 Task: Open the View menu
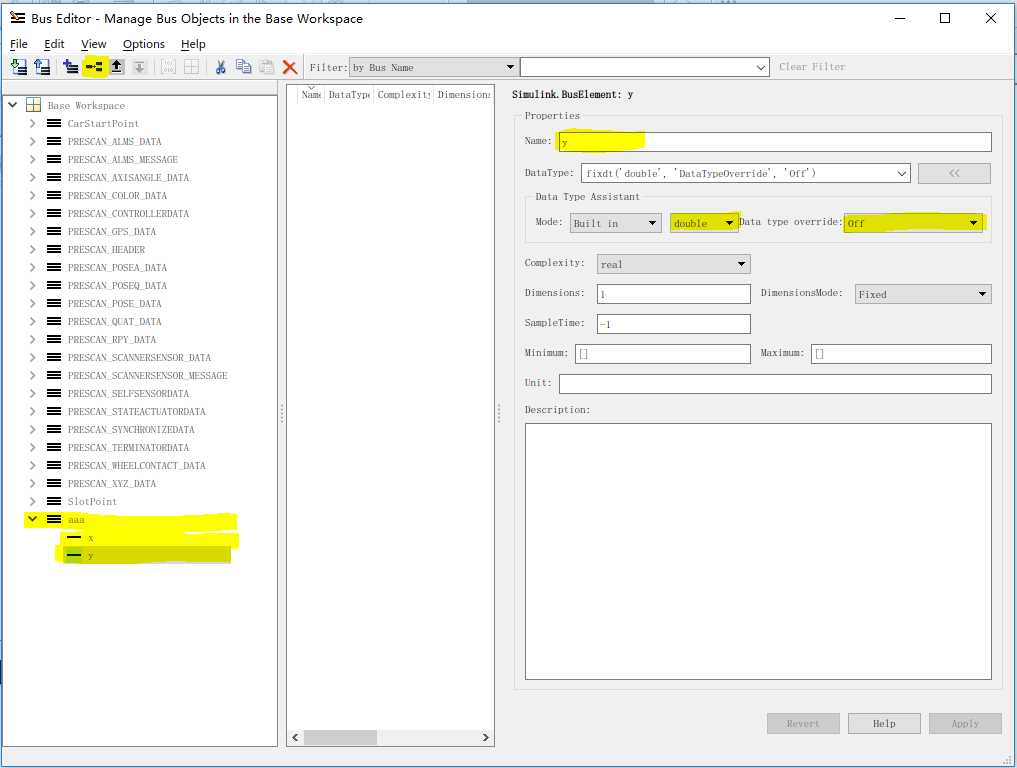(x=93, y=44)
